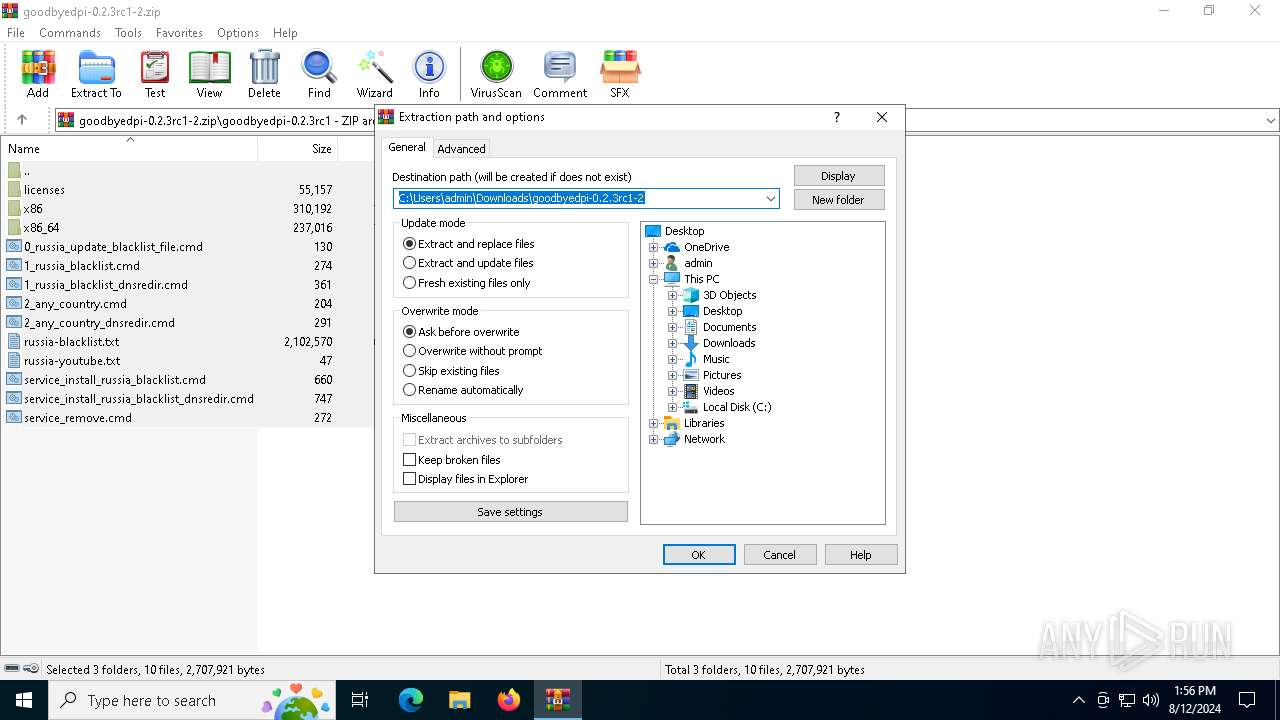The height and width of the screenshot is (720, 1280).
Task: Click the Save settings button
Action: pyautogui.click(x=510, y=511)
